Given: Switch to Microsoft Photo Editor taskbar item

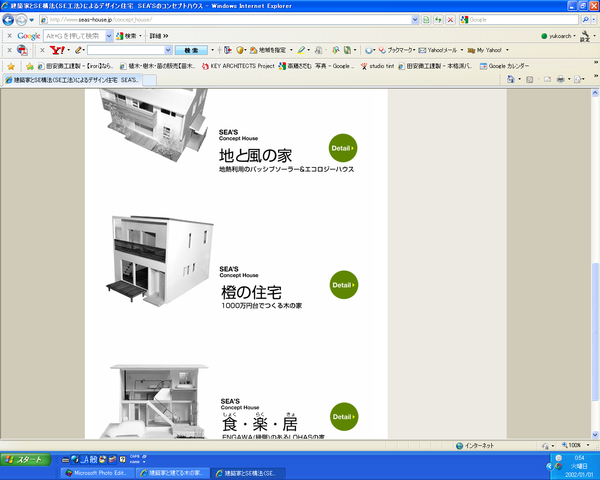Looking at the screenshot, I should click(x=98, y=473).
